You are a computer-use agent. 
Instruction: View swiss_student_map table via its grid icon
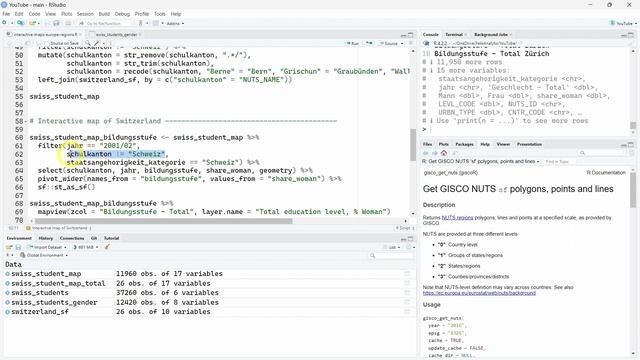tap(407, 273)
